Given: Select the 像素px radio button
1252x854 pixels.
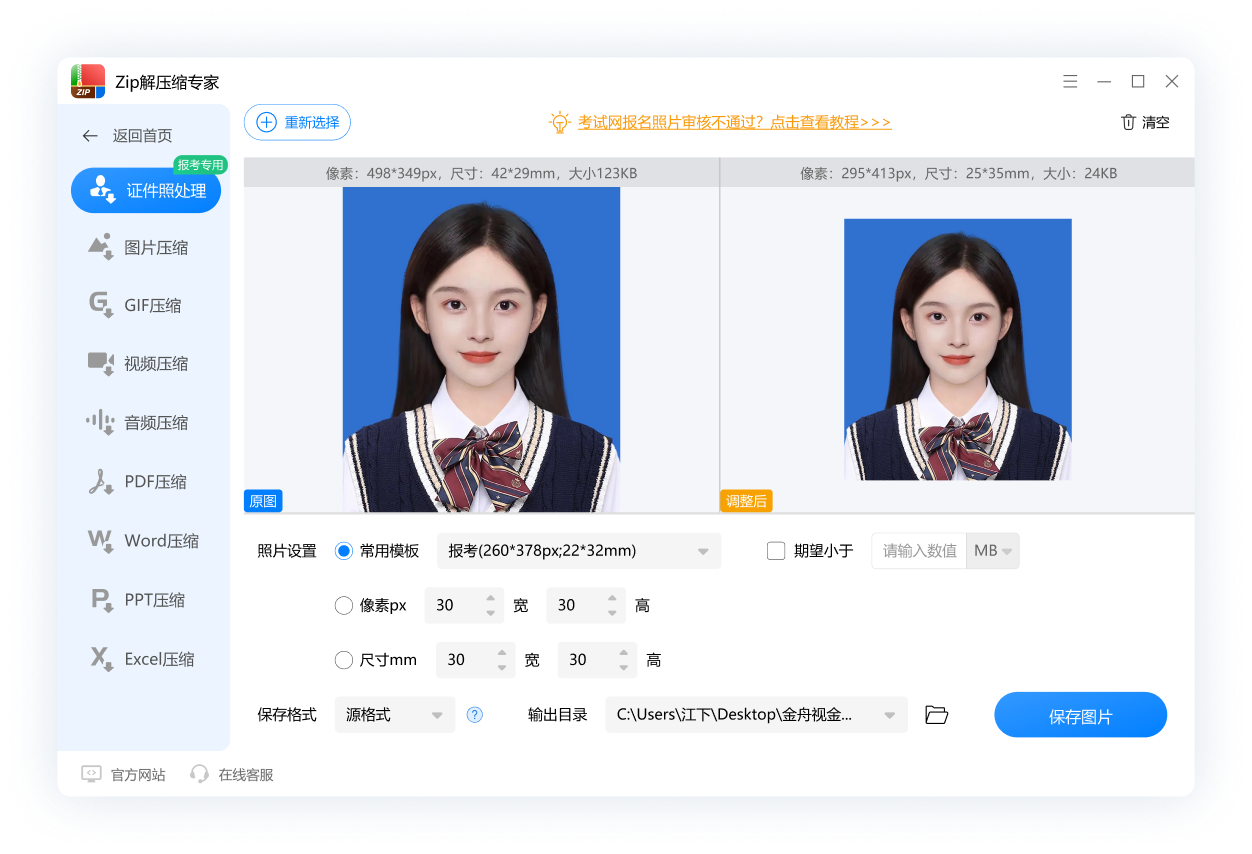Looking at the screenshot, I should 344,605.
